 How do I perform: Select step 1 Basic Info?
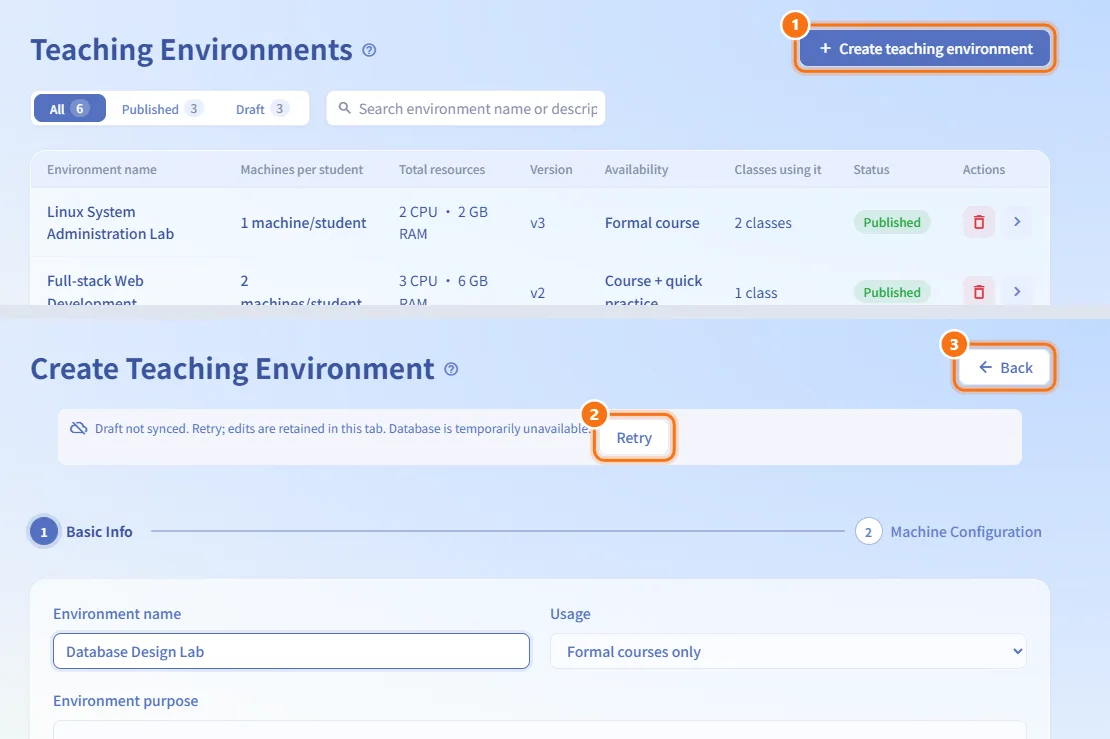(81, 532)
